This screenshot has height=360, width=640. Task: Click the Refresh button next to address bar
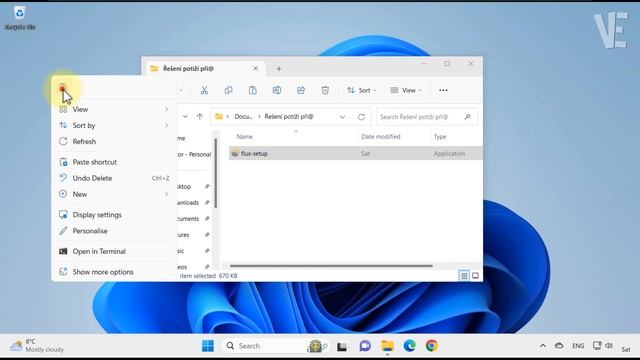[361, 117]
